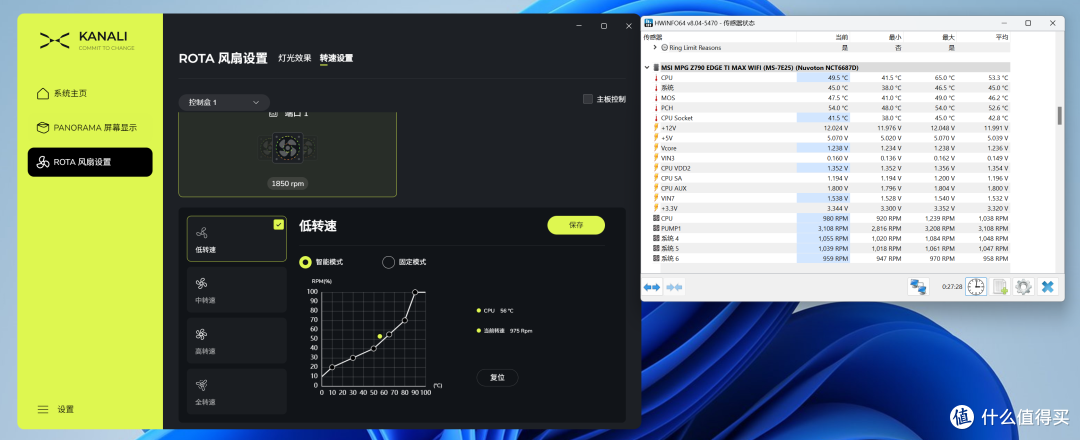The image size is (1080, 440).
Task: Click the fan icon beside ROTA 风扇设置 in sidebar
Action: click(43, 163)
